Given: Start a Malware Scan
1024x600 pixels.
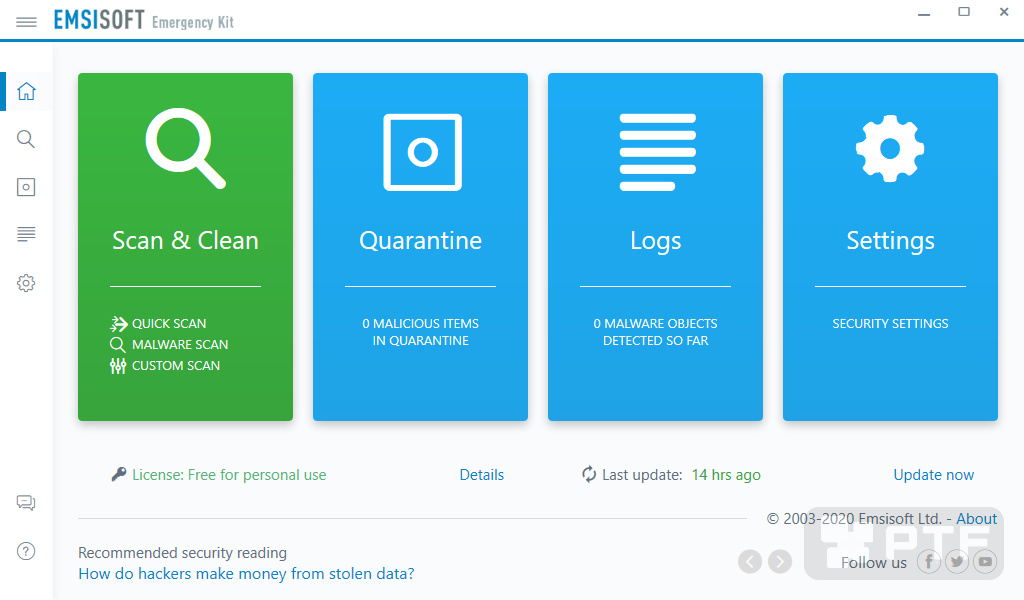Looking at the screenshot, I should pyautogui.click(x=169, y=345).
